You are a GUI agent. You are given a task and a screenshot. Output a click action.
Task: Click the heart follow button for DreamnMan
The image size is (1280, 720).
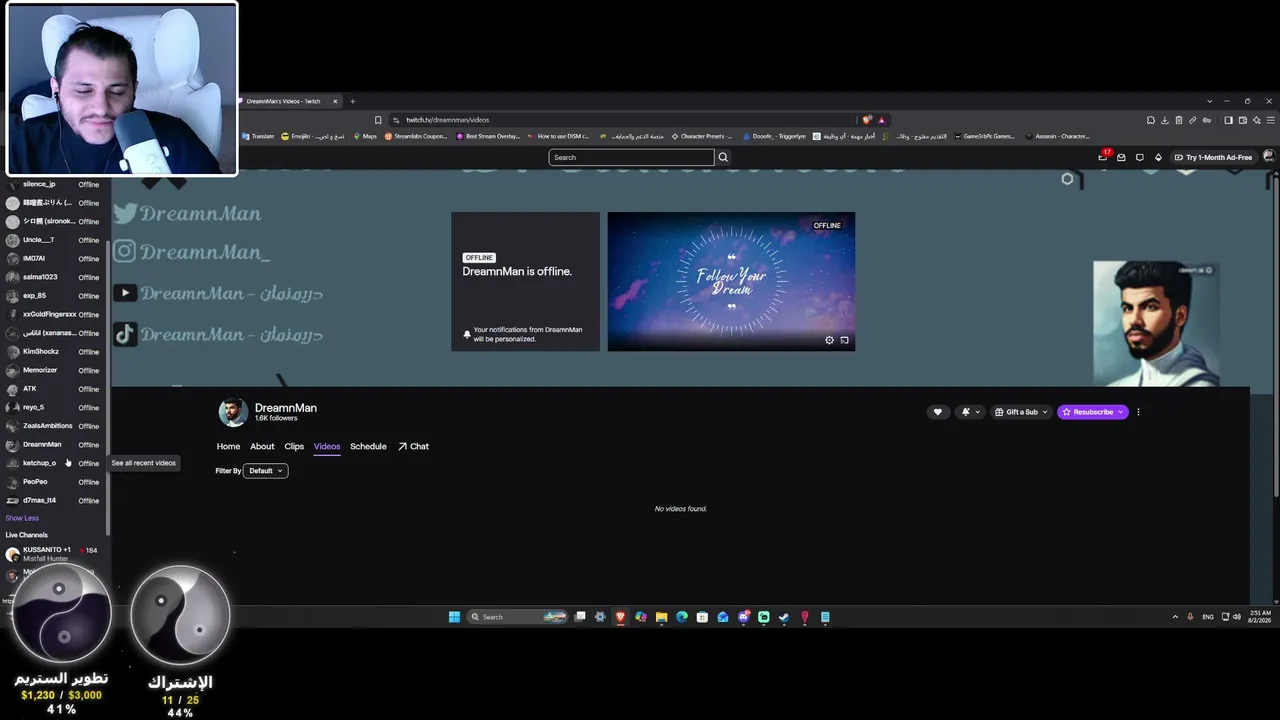coord(937,412)
